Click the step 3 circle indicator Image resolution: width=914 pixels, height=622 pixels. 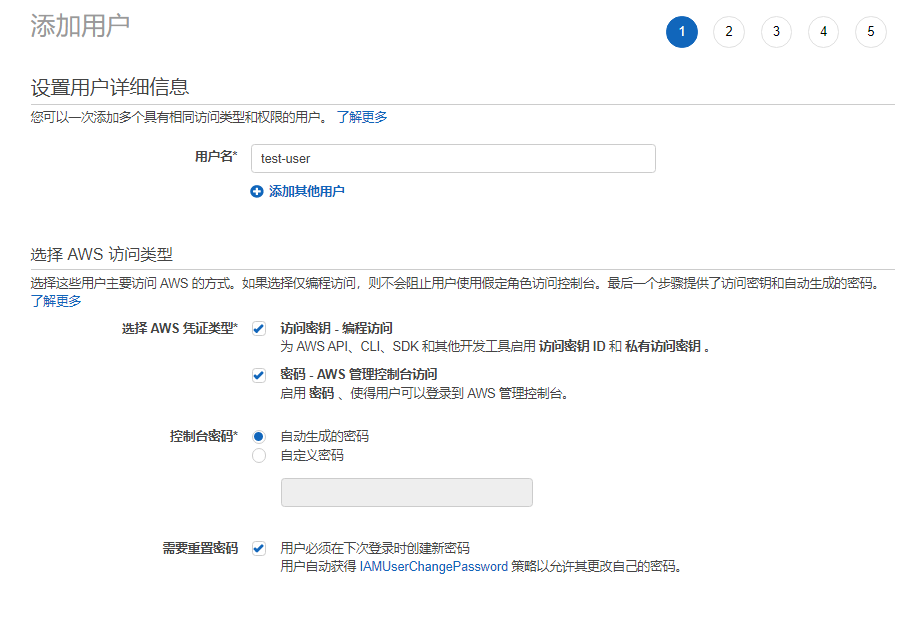pos(776,31)
